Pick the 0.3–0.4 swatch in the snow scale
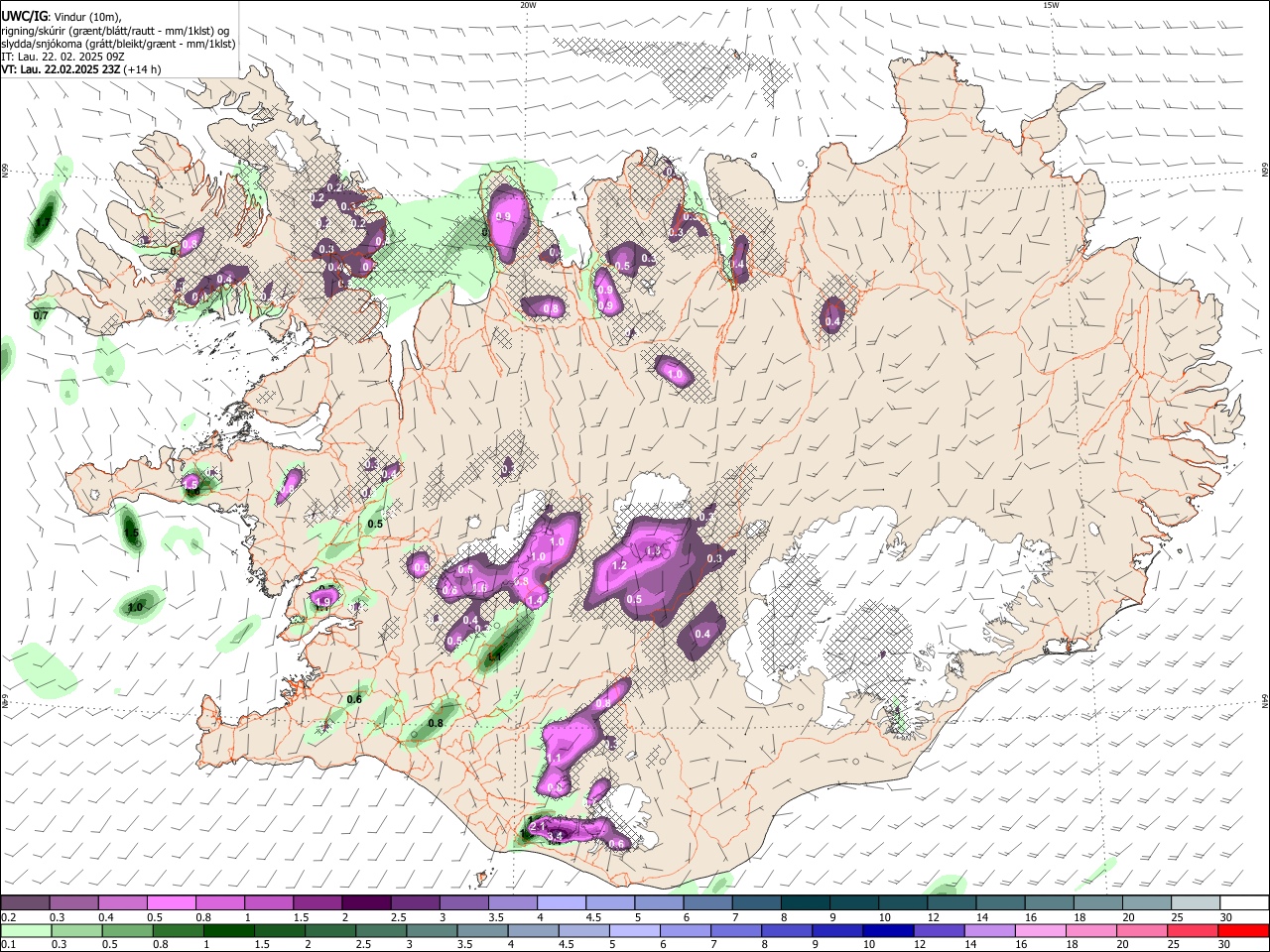This screenshot has height=952, width=1270. click(x=73, y=902)
